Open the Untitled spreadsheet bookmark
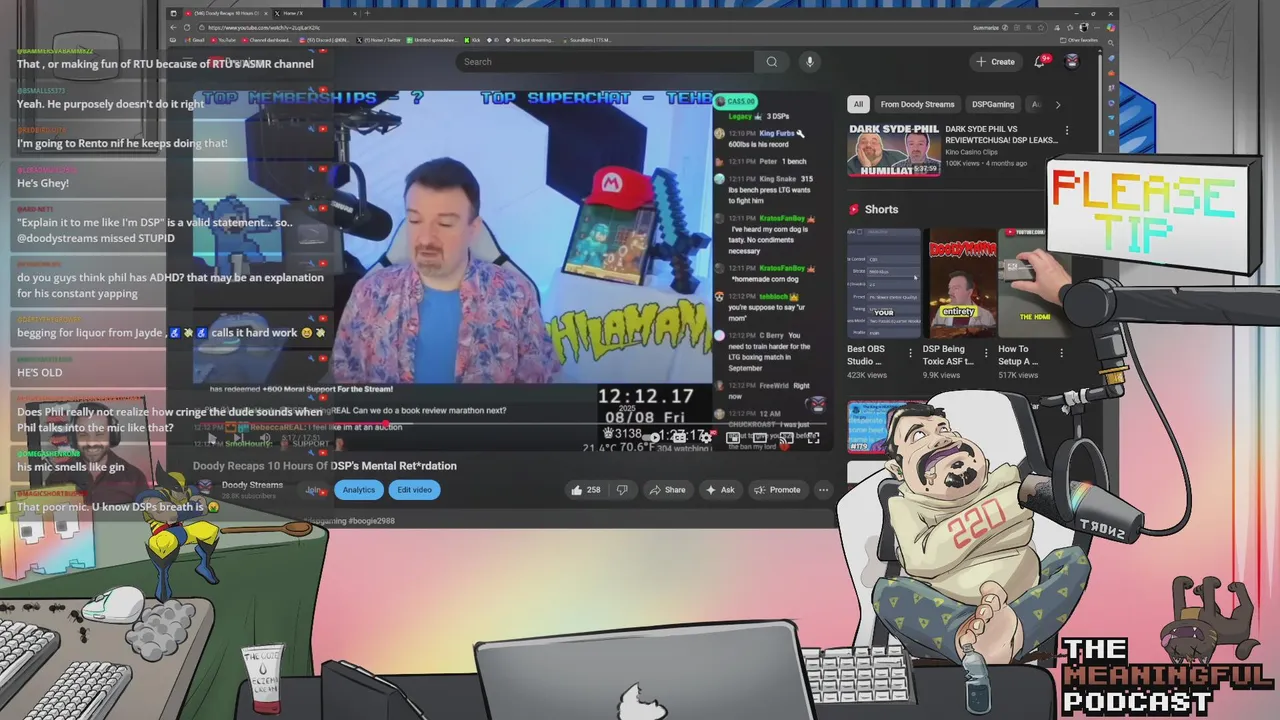Screen dimensions: 1280x720 [x=430, y=40]
